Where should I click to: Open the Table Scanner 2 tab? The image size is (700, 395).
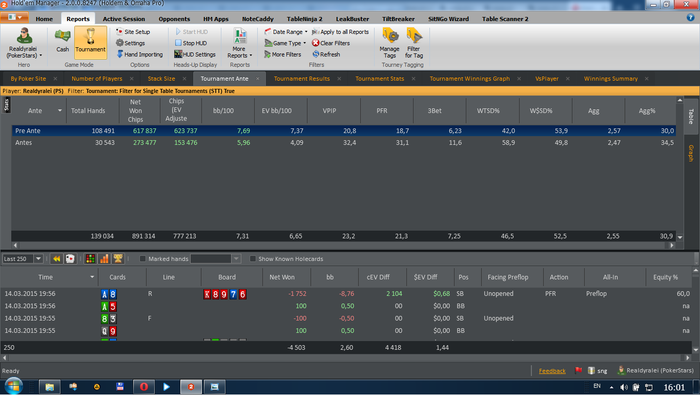505,19
